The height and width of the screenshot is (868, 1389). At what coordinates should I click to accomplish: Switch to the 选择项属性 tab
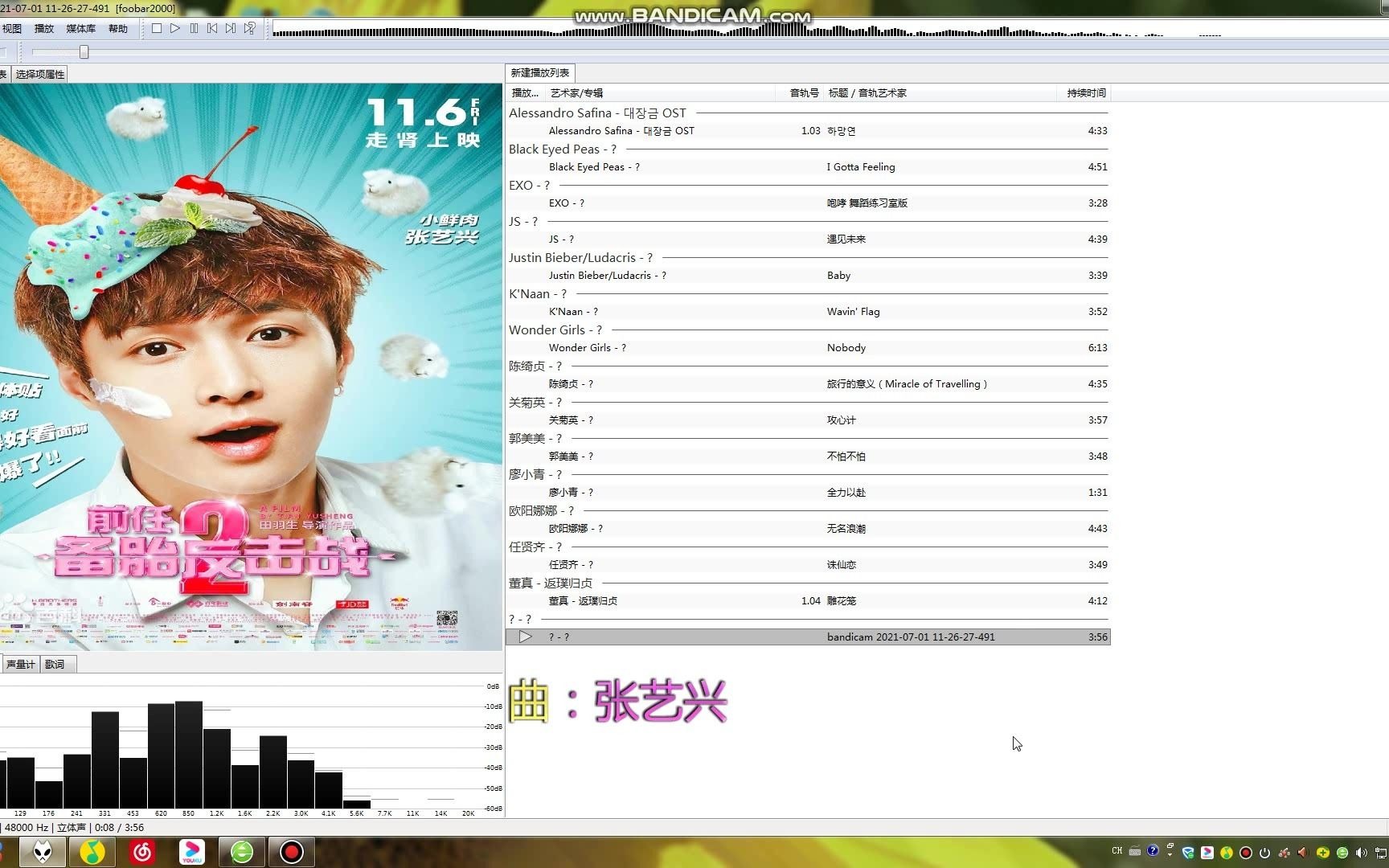coord(39,74)
